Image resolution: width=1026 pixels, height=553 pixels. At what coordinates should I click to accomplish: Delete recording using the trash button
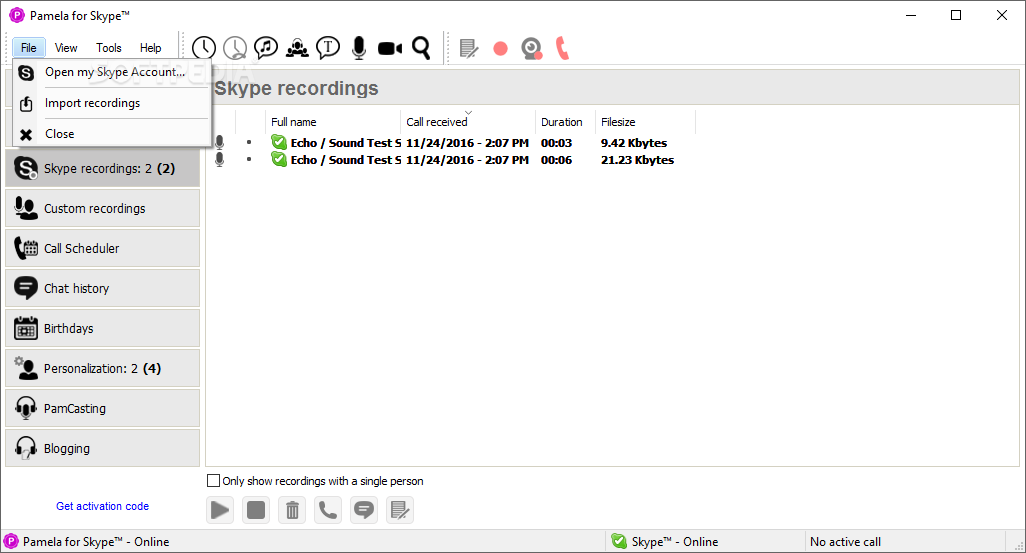(292, 510)
